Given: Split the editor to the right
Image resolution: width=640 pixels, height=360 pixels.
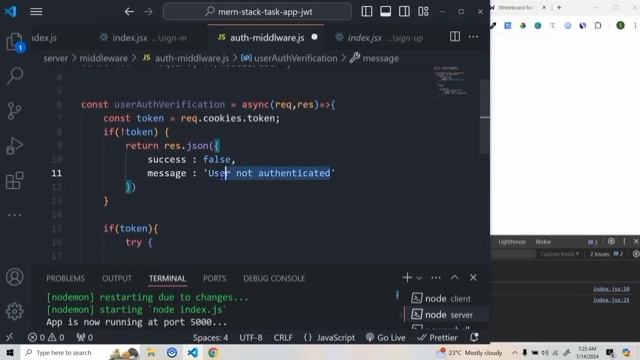Looking at the screenshot, I should [455, 37].
